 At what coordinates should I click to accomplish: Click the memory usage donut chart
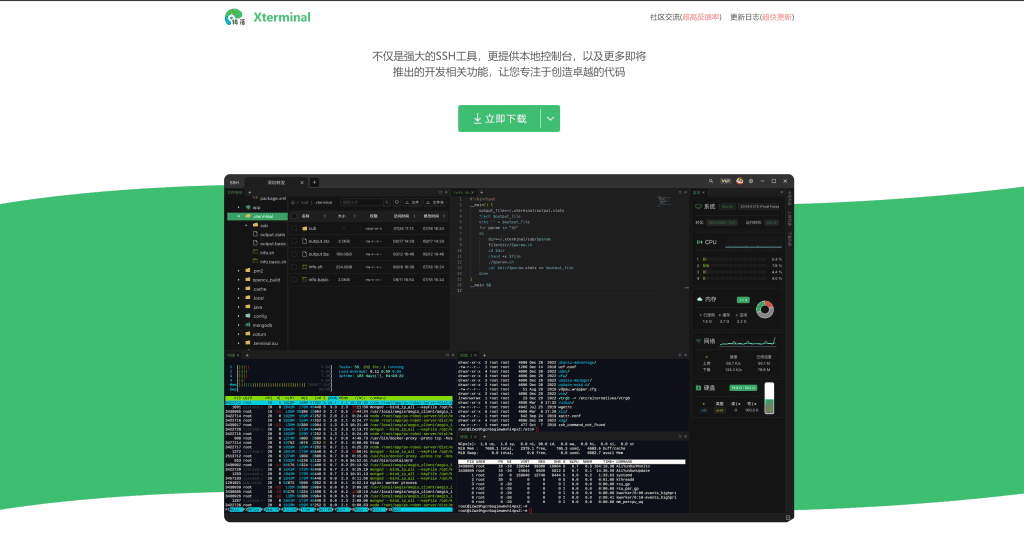[765, 309]
